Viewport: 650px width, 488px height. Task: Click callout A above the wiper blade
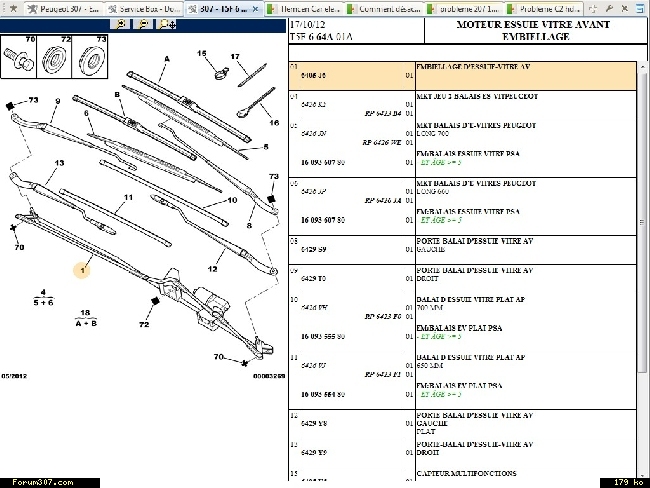[x=167, y=58]
